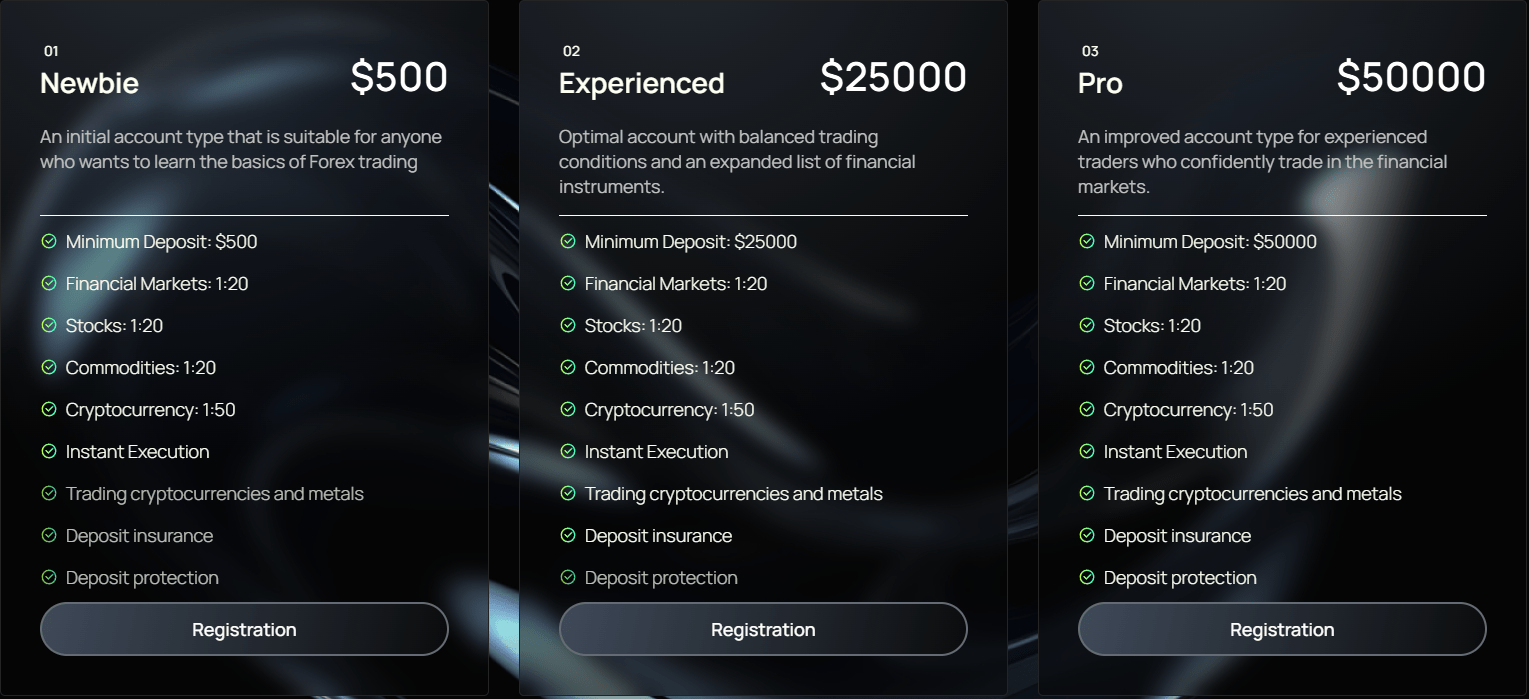Click check icon by Experienced Financial Markets: 1:20
Viewport: 1529px width, 699px height.
[568, 283]
